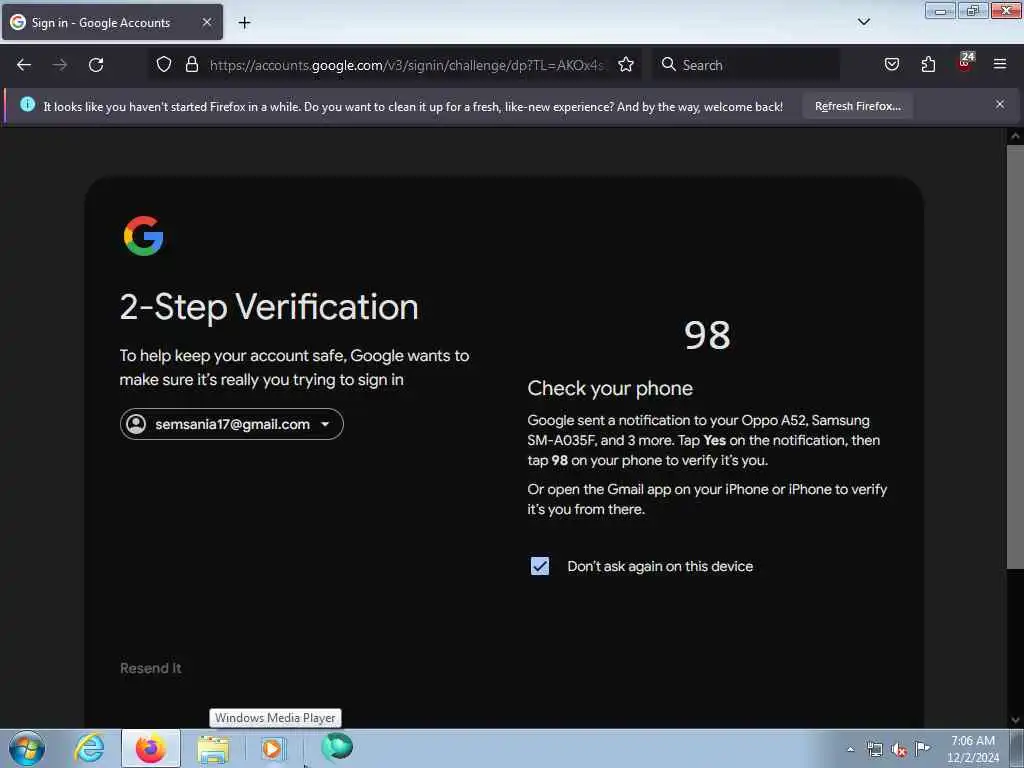The image size is (1024, 768).
Task: Go back to the previous page
Action: click(24, 65)
